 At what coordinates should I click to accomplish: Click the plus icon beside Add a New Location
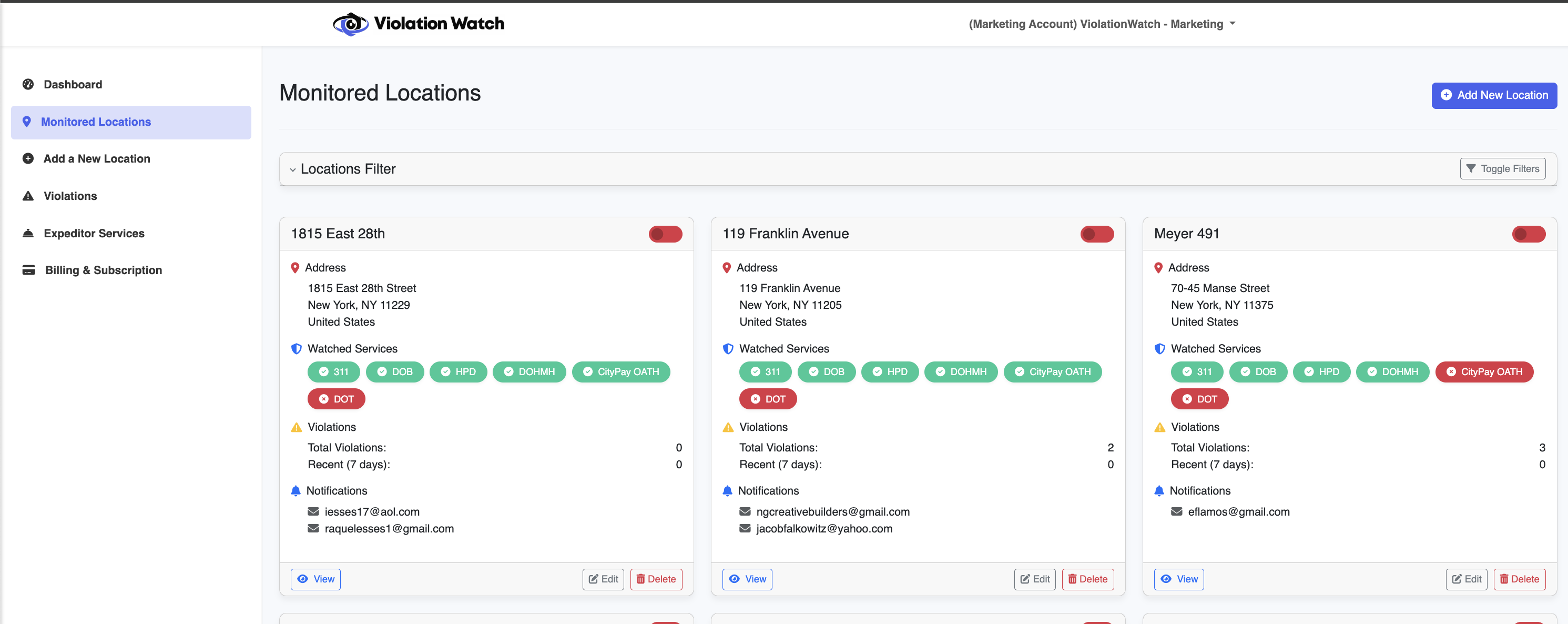[x=28, y=158]
